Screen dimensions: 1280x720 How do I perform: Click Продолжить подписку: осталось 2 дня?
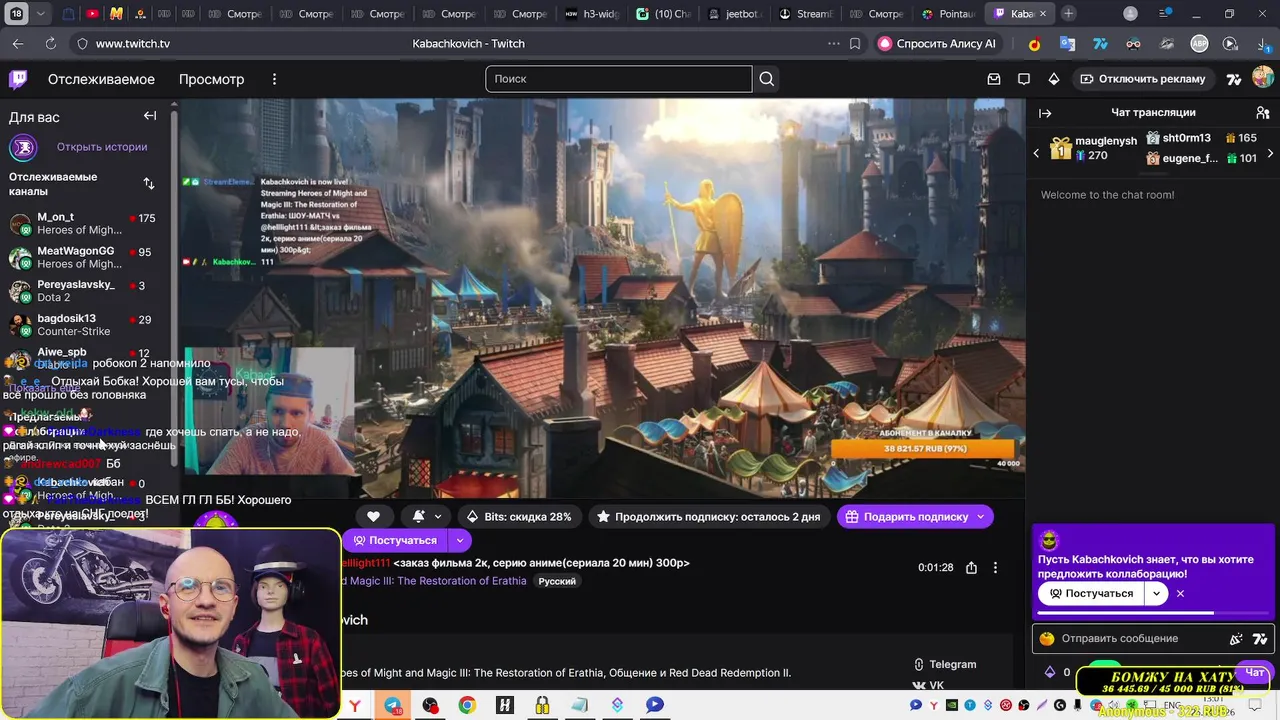click(709, 516)
